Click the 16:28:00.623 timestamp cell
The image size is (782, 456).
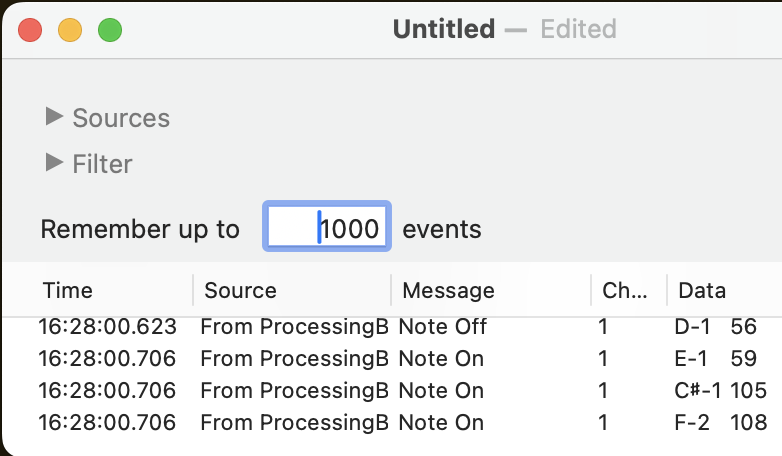(x=107, y=327)
